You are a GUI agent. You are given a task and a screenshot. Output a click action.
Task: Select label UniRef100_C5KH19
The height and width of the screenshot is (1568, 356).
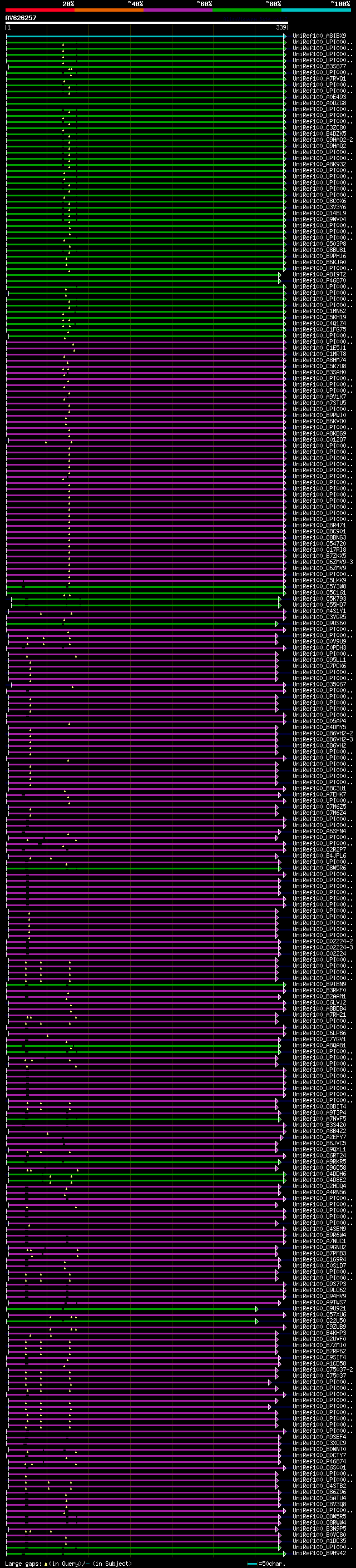point(319,318)
